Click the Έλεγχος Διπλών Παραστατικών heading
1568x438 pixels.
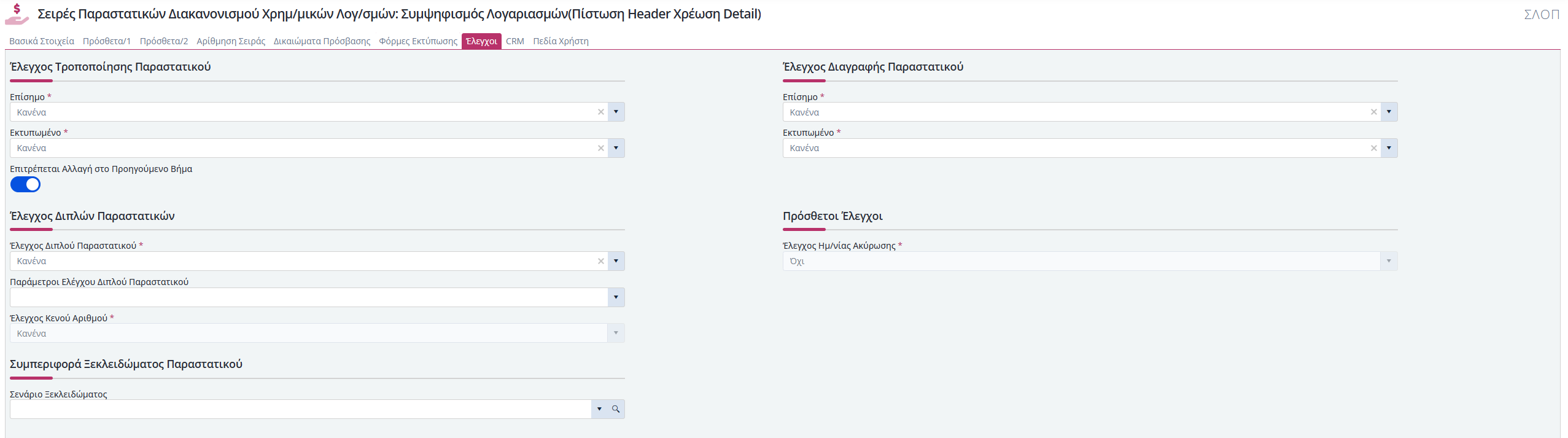pyautogui.click(x=92, y=216)
